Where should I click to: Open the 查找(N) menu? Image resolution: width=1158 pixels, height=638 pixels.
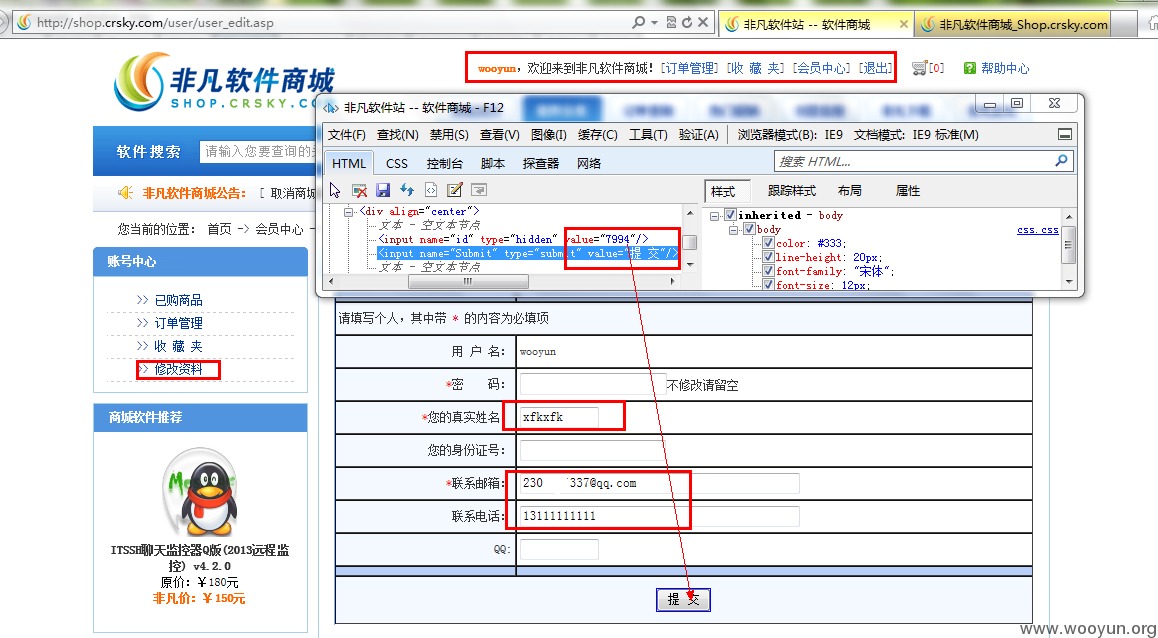(397, 134)
